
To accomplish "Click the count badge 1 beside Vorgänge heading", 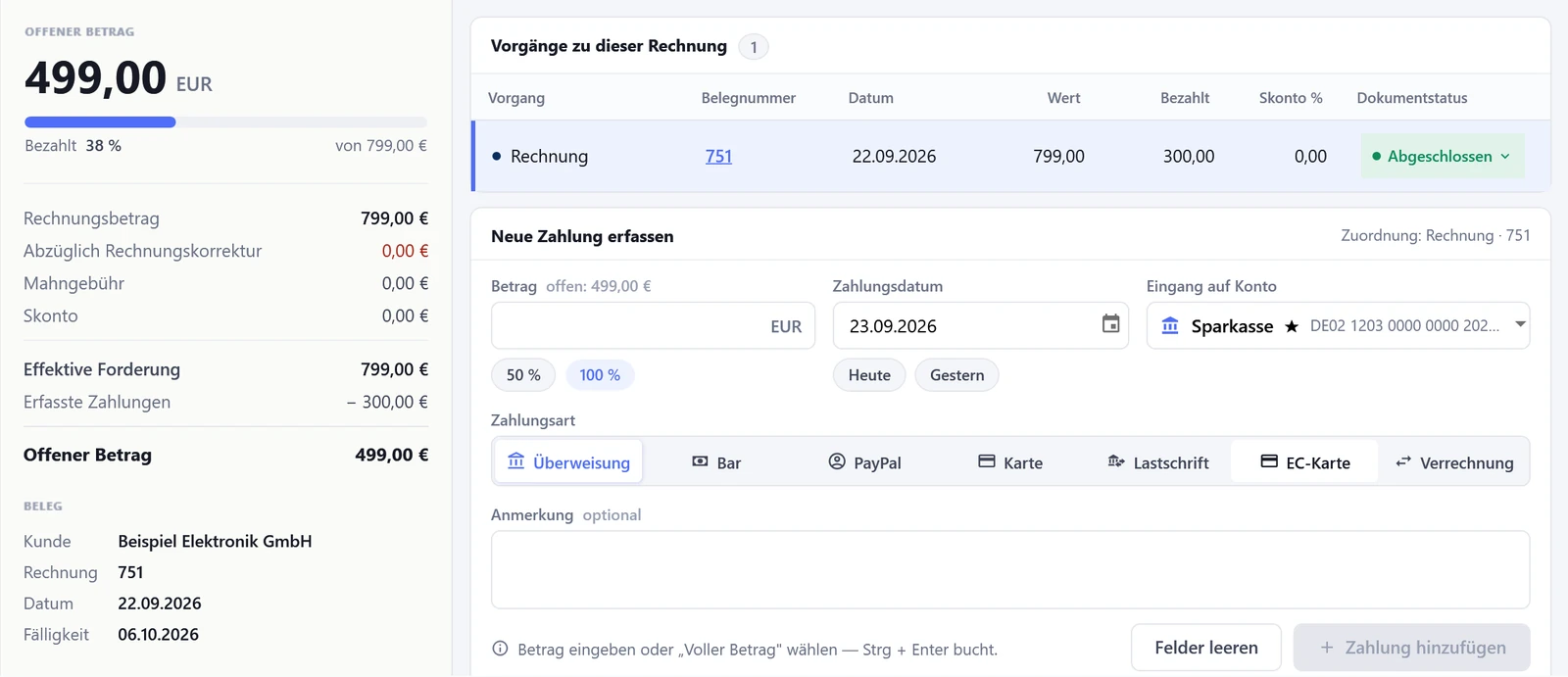I will click(754, 47).
